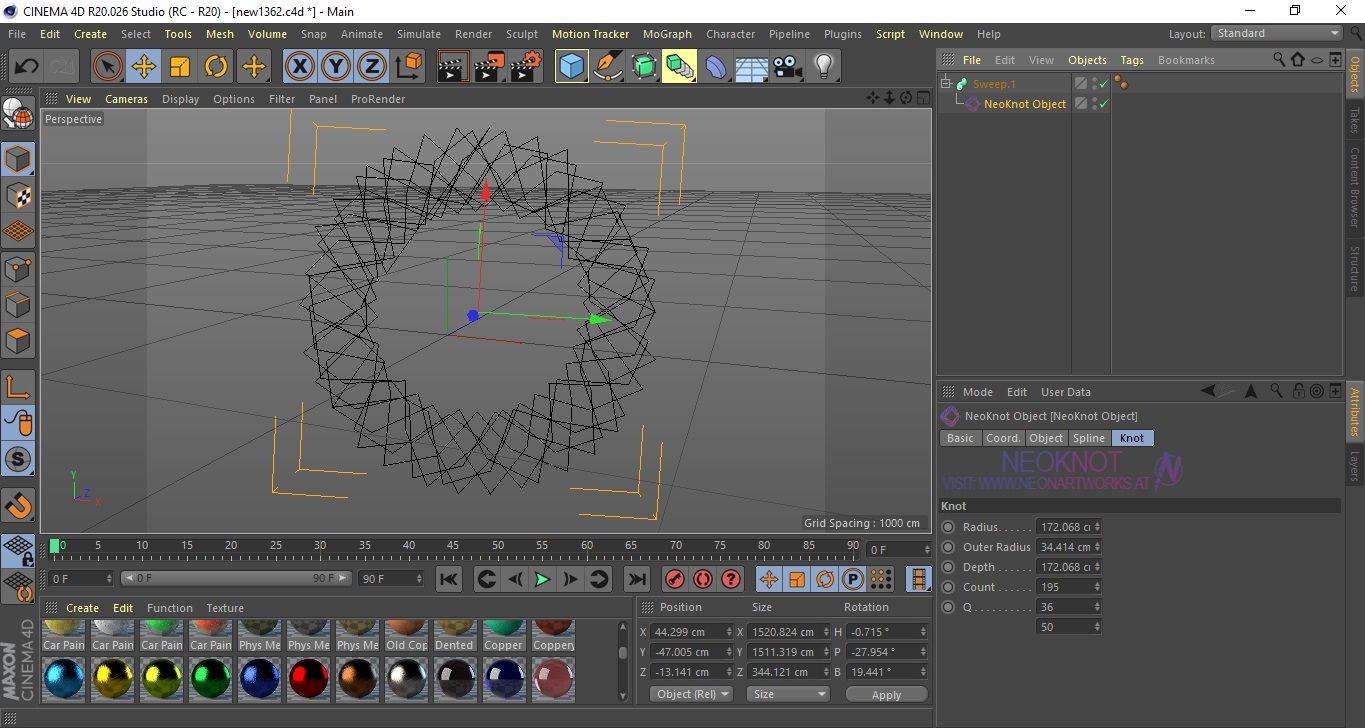Add a Floor environment object
Screen dimensions: 1365x728
click(x=751, y=67)
